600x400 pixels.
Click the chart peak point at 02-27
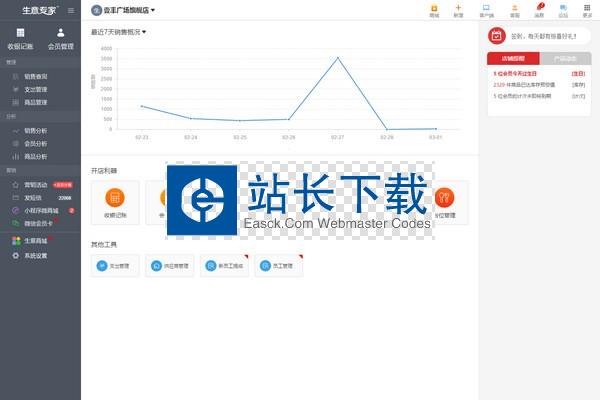coord(338,58)
